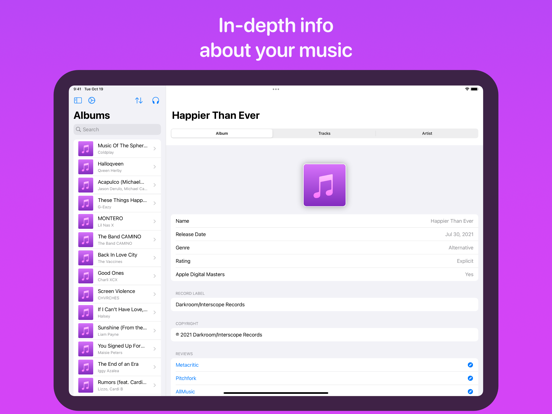
Task: Click the headphones icon
Action: [155, 101]
